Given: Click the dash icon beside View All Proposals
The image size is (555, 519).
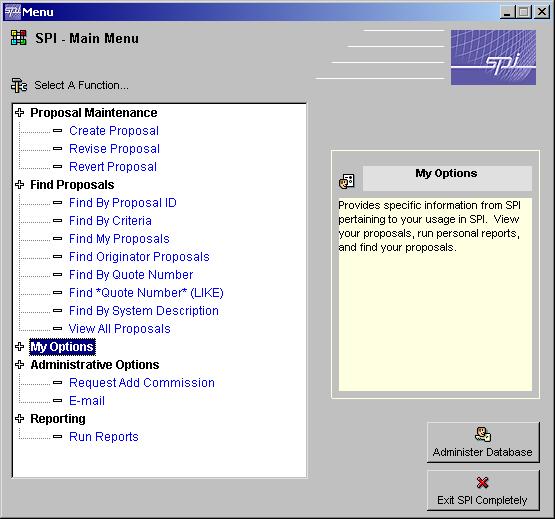Looking at the screenshot, I should [57, 329].
